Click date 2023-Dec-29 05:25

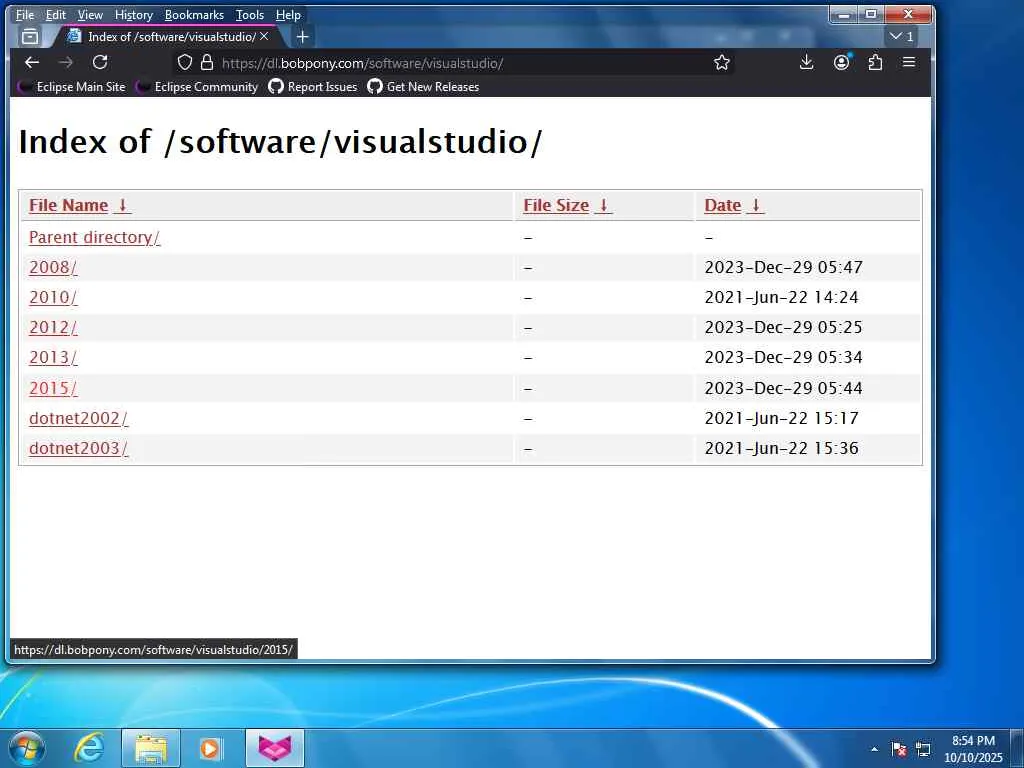click(x=783, y=327)
